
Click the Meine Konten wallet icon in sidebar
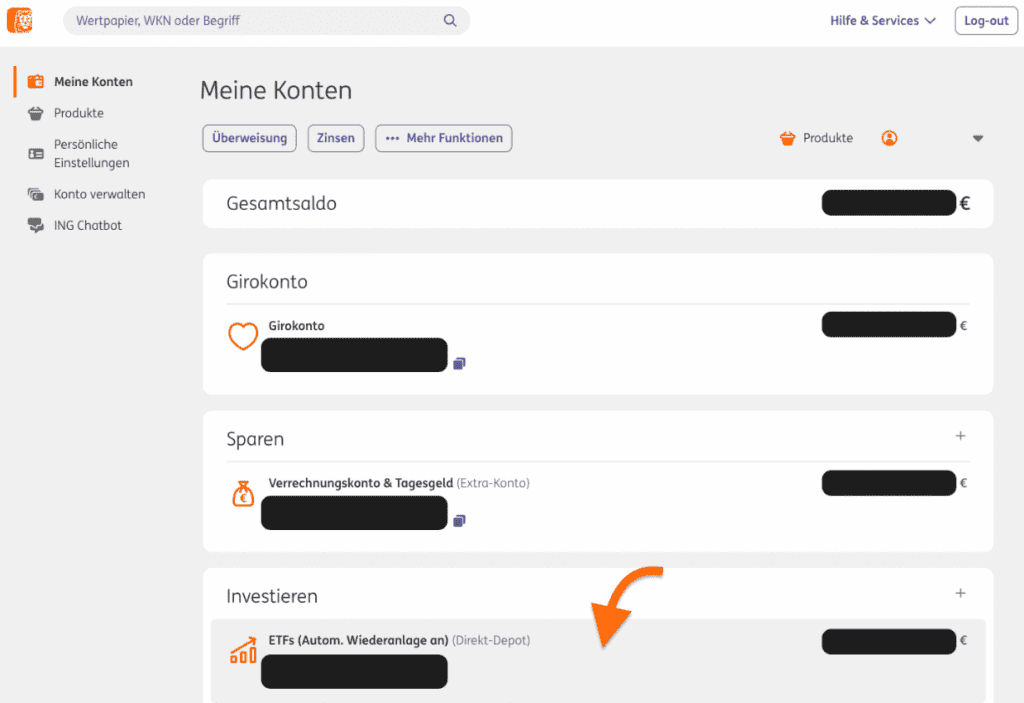pyautogui.click(x=35, y=82)
